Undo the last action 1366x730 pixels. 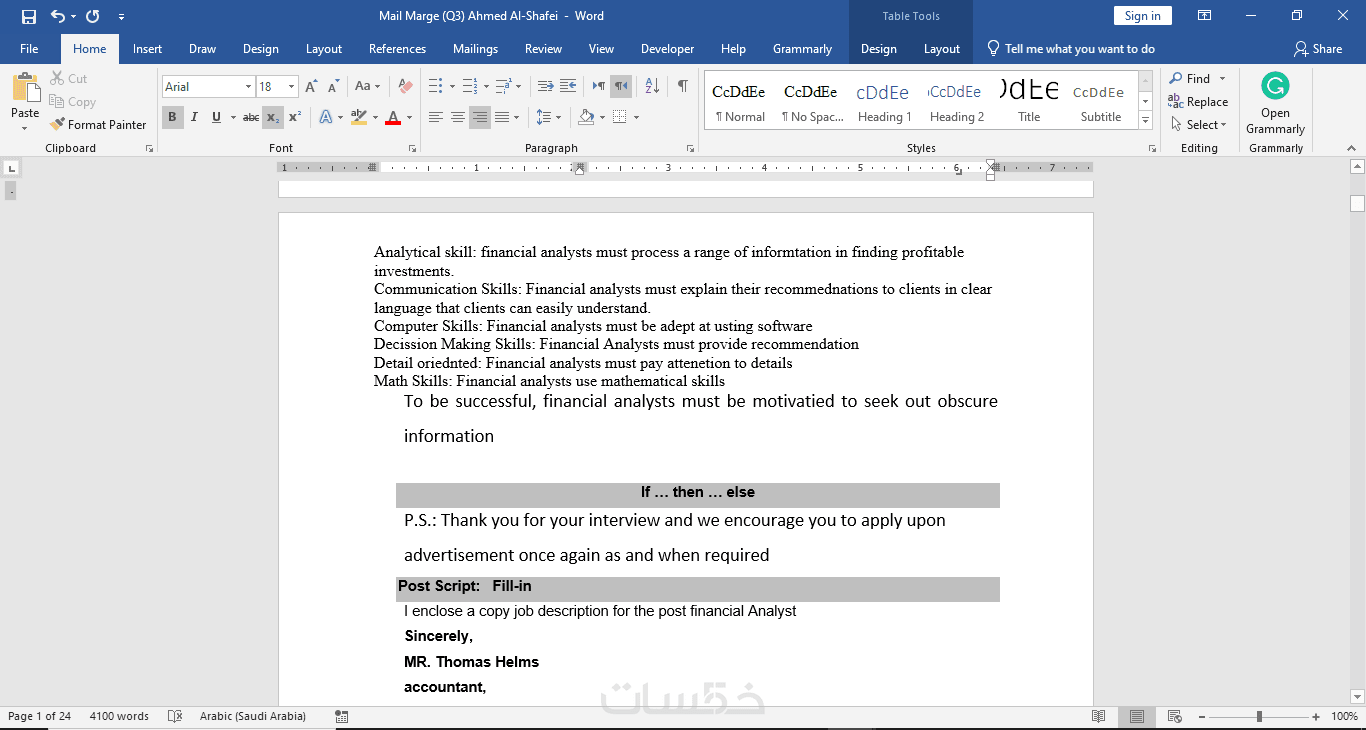[x=57, y=16]
